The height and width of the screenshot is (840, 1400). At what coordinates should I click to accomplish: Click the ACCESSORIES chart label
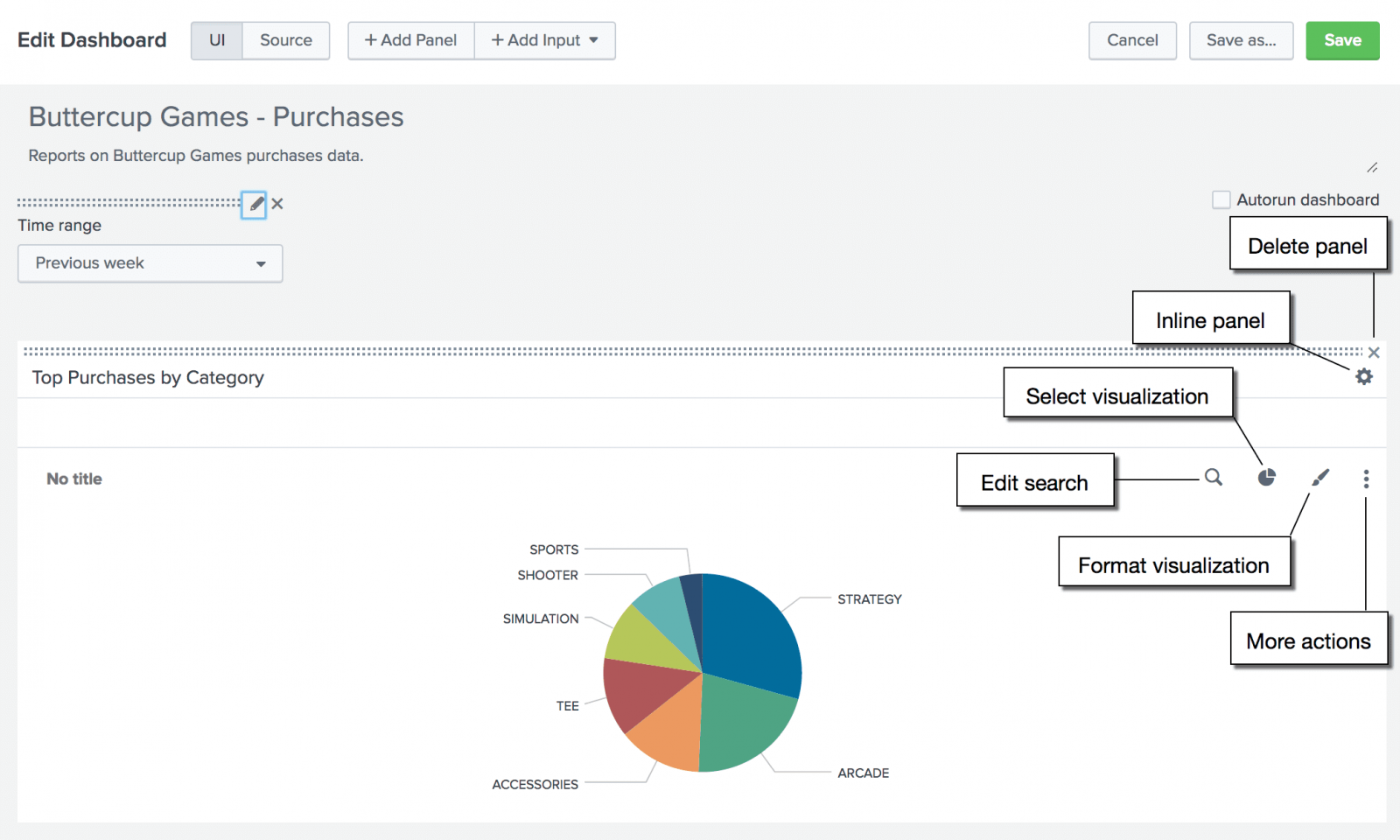point(535,785)
